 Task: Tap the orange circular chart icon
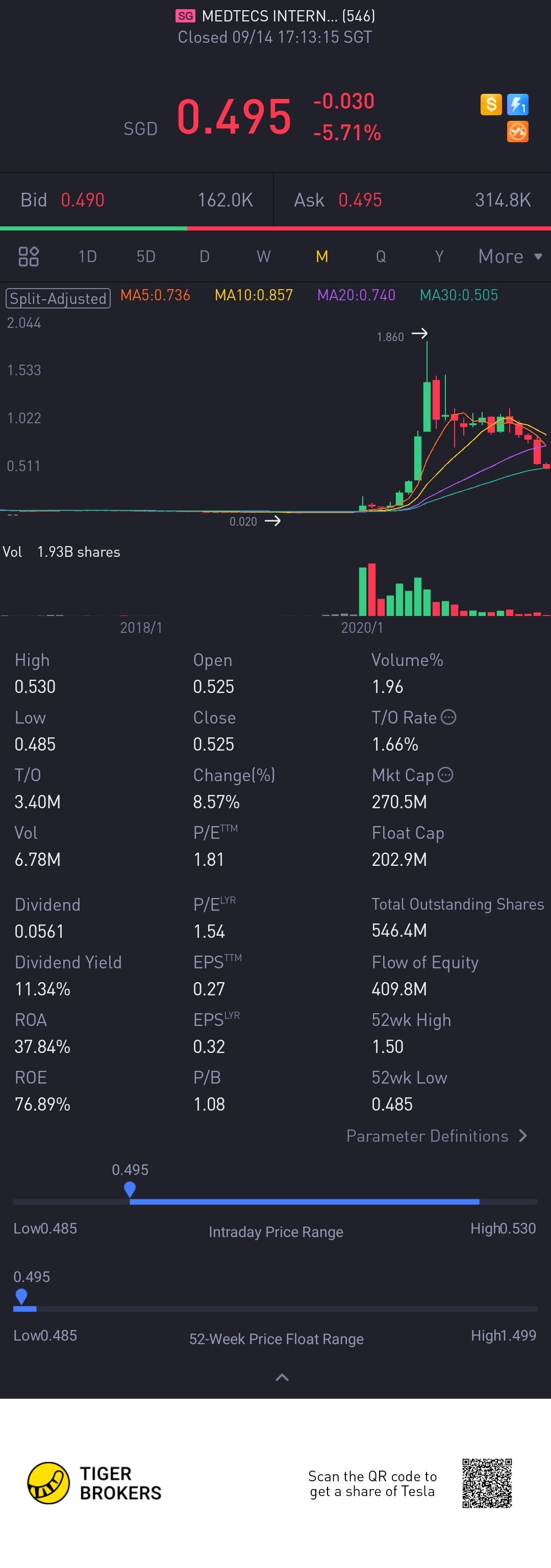(517, 132)
